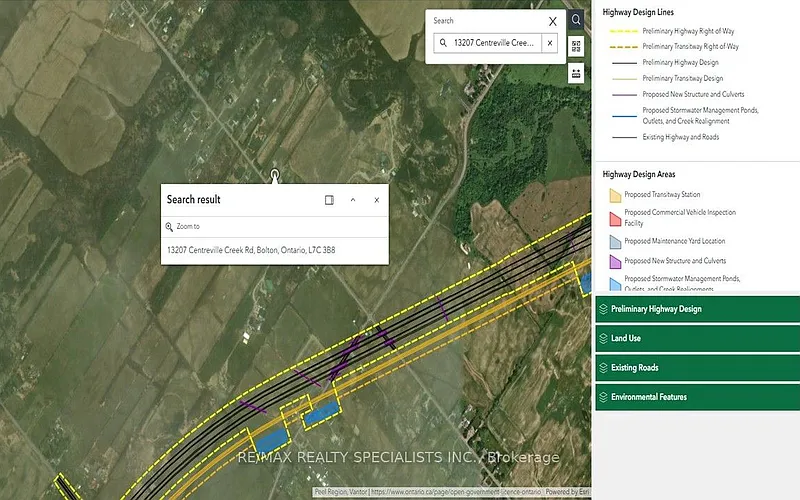Expand the Land Use layer group
This screenshot has width=800, height=500.
pyautogui.click(x=697, y=338)
